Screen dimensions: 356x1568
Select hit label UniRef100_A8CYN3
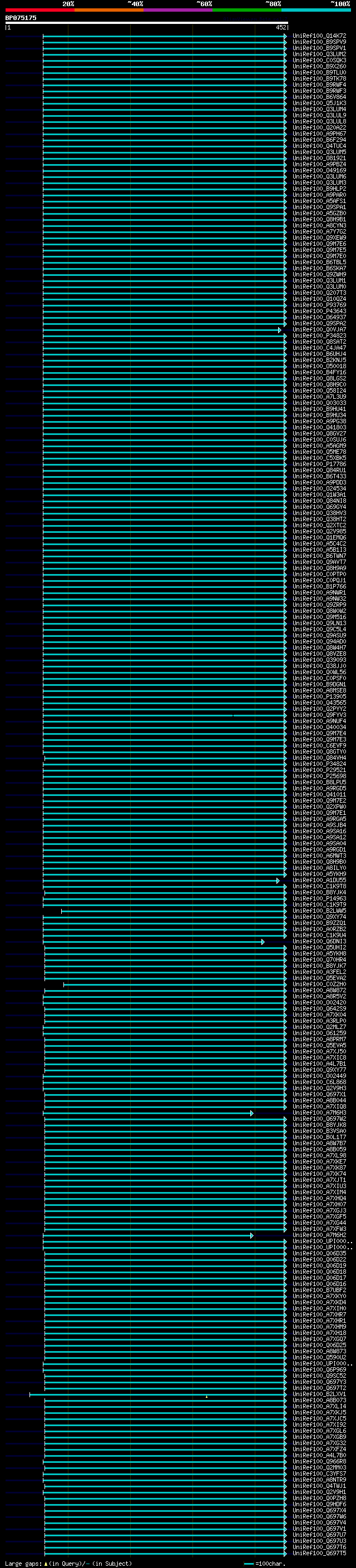click(319, 226)
